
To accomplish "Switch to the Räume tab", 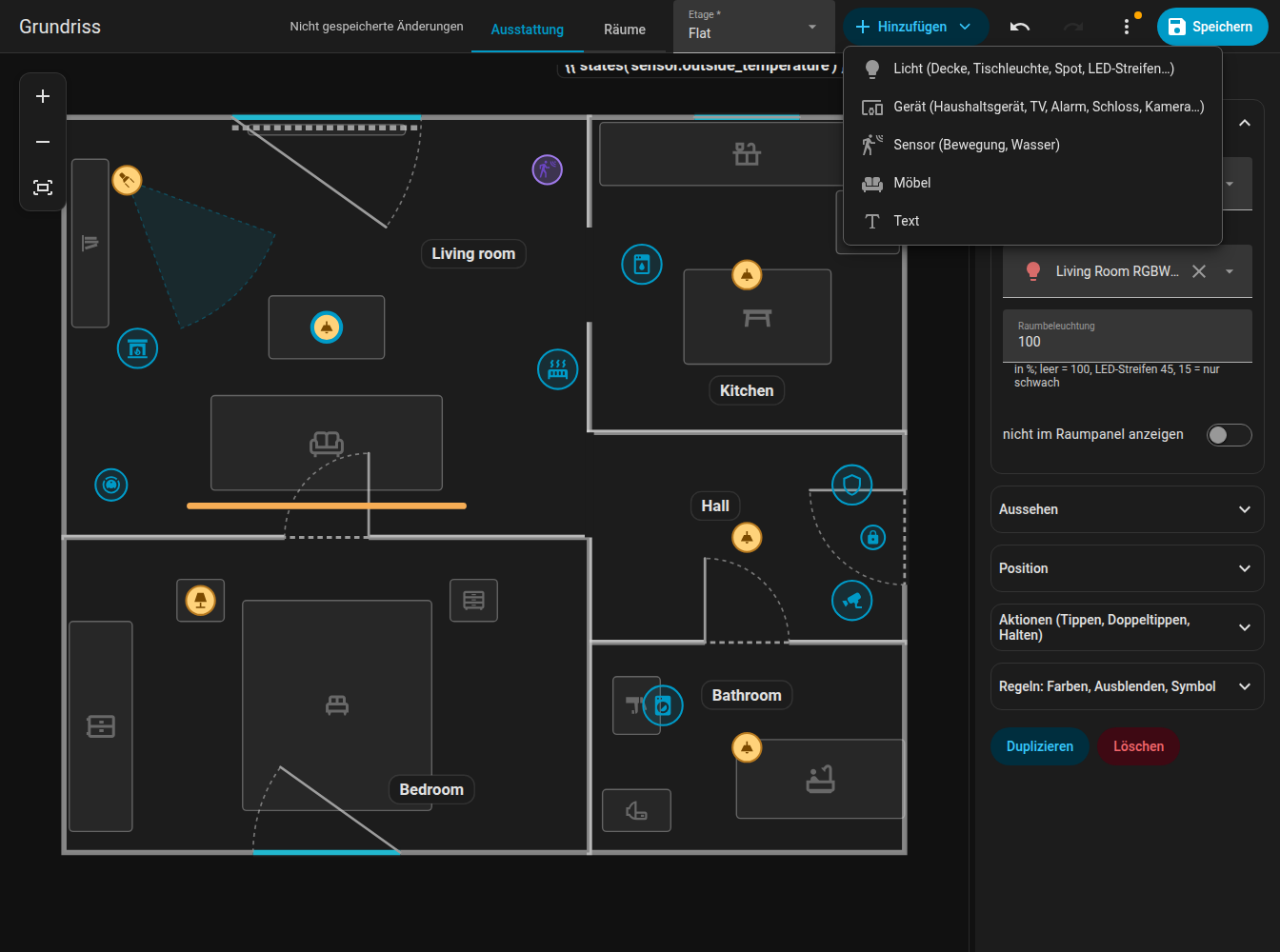I will pyautogui.click(x=625, y=30).
